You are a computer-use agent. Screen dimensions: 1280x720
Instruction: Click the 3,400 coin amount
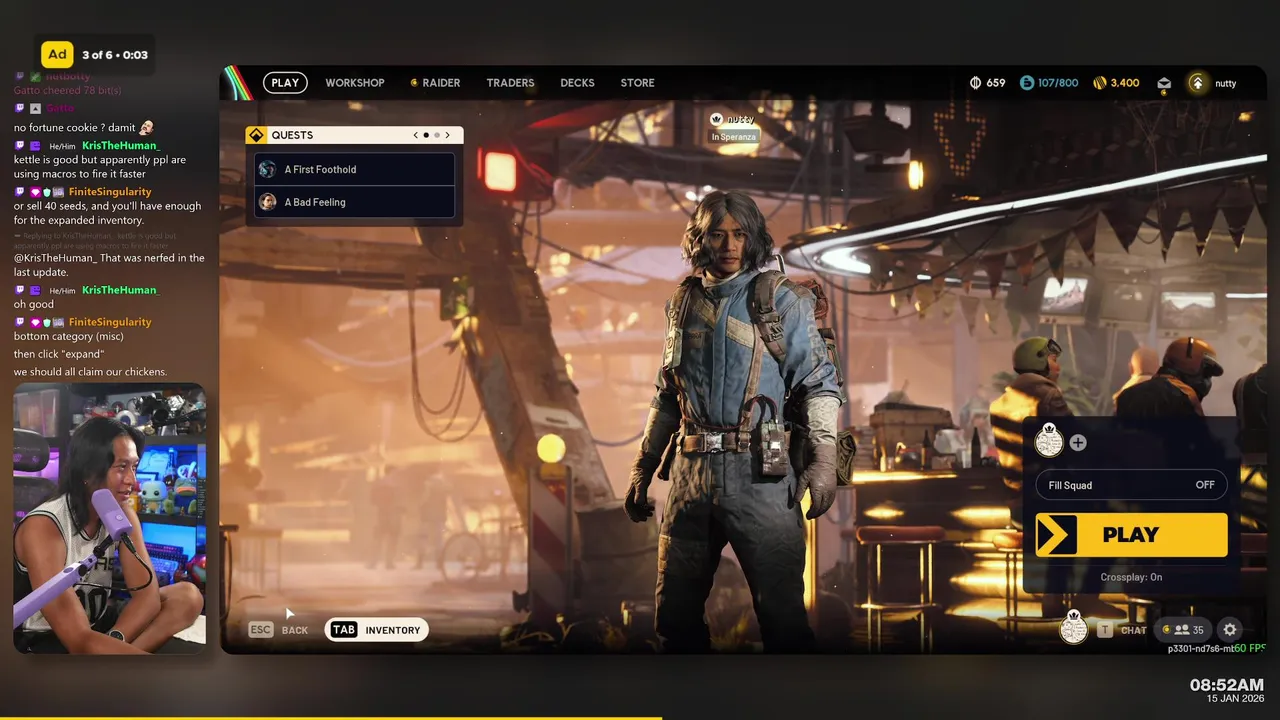coord(1125,83)
